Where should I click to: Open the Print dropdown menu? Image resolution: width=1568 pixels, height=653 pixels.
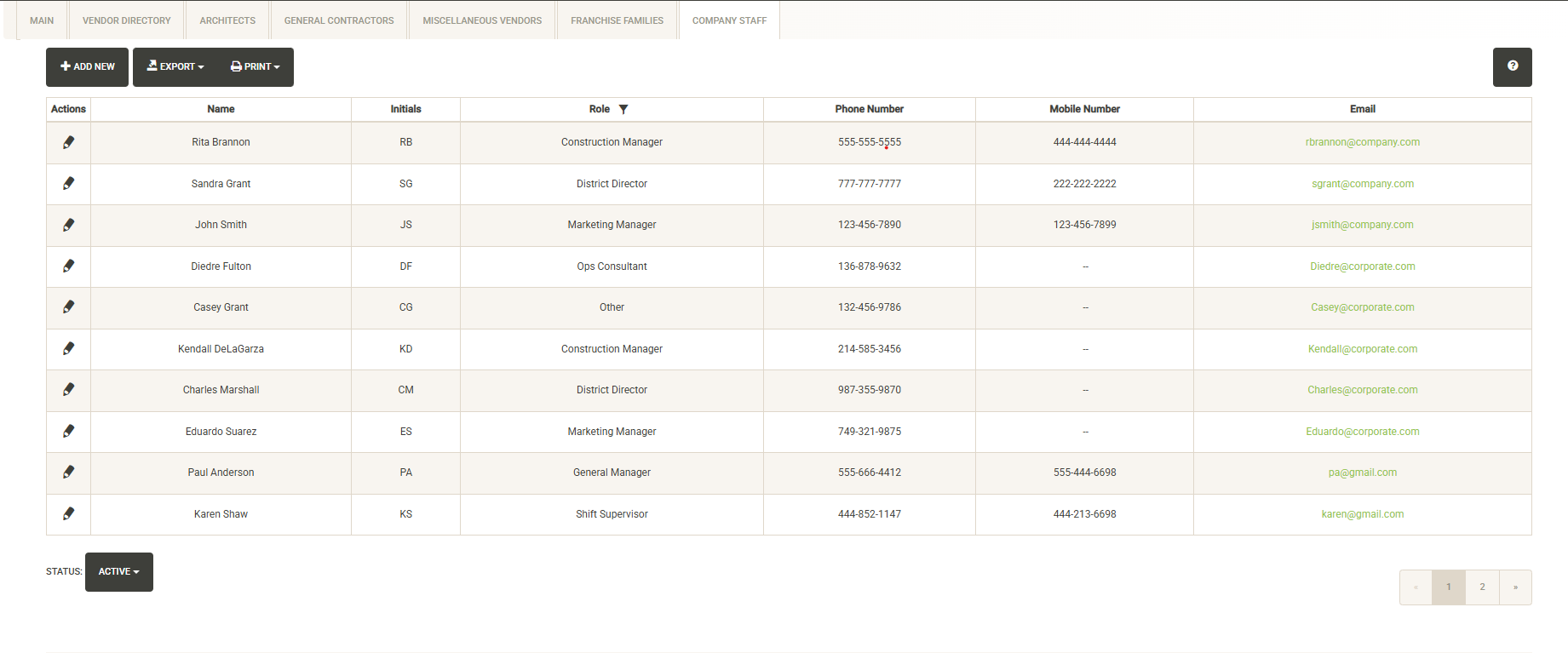click(255, 66)
